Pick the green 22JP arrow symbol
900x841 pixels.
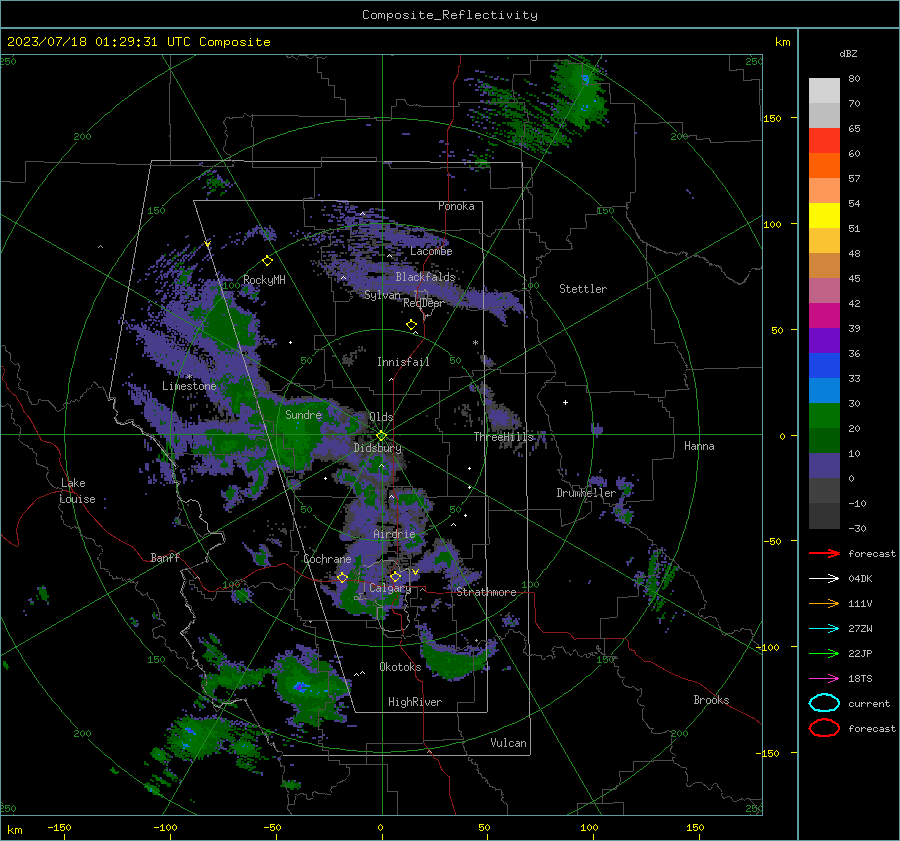824,653
